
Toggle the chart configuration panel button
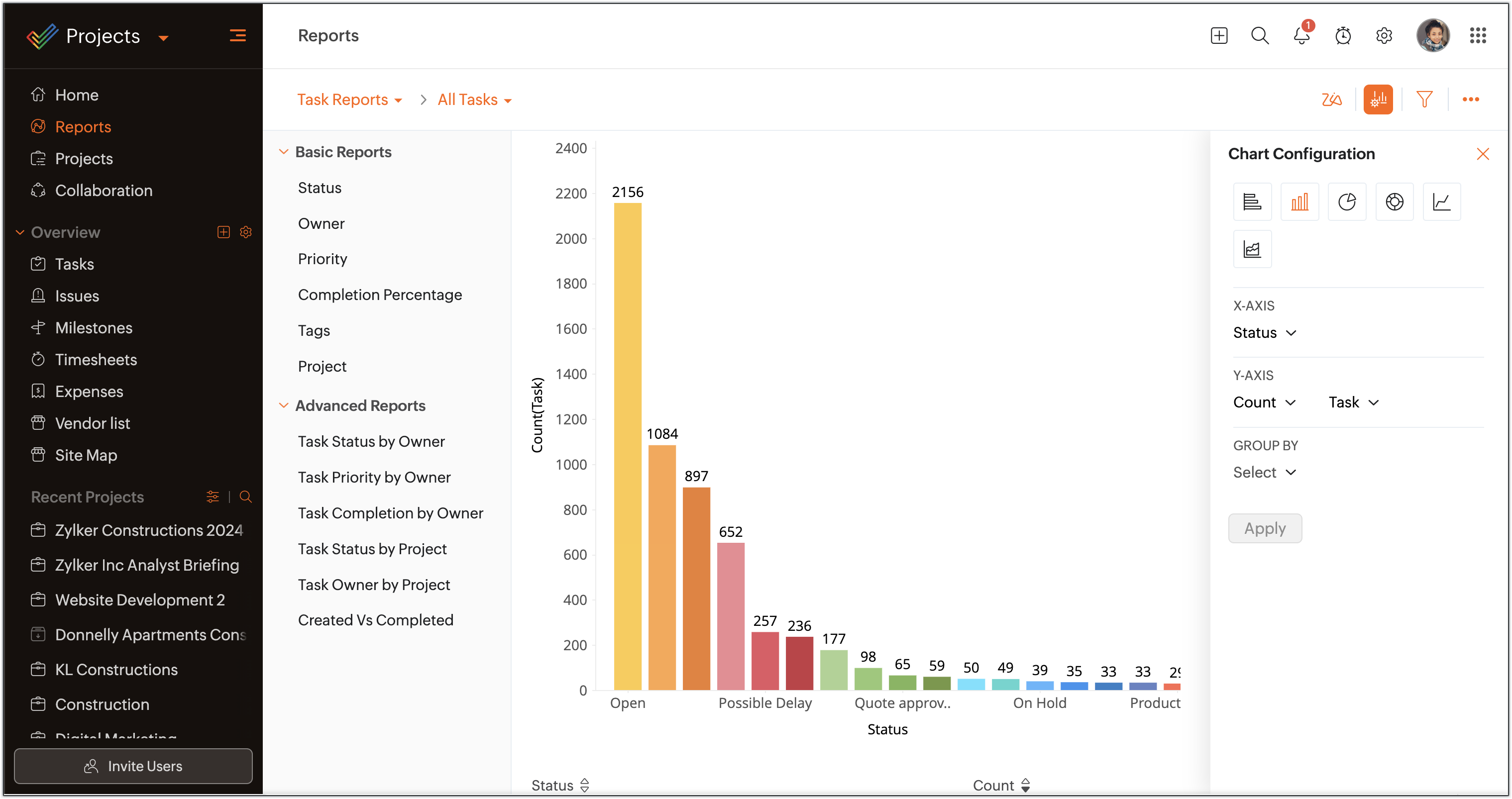[1378, 100]
